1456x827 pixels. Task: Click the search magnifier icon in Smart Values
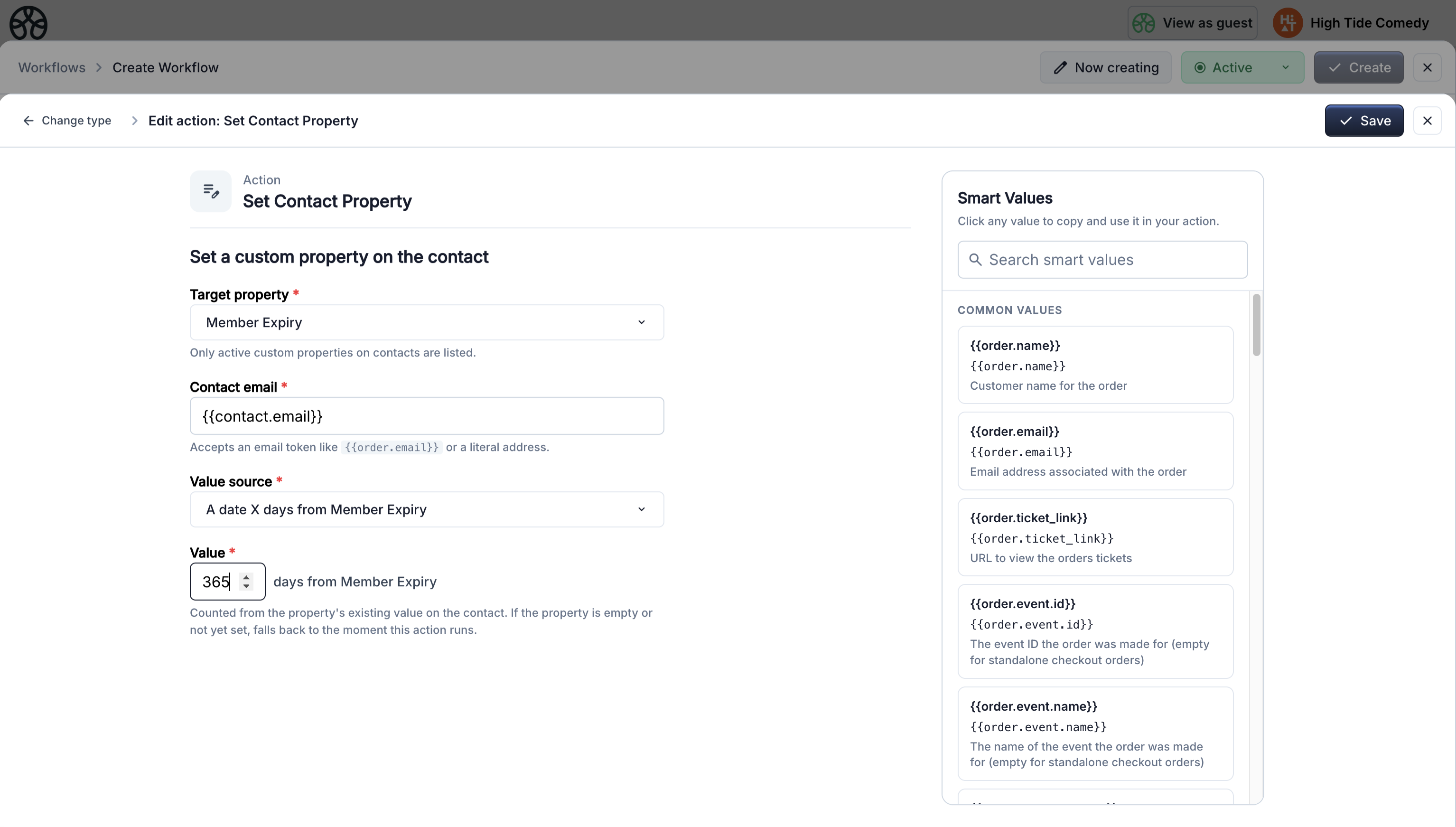975,260
